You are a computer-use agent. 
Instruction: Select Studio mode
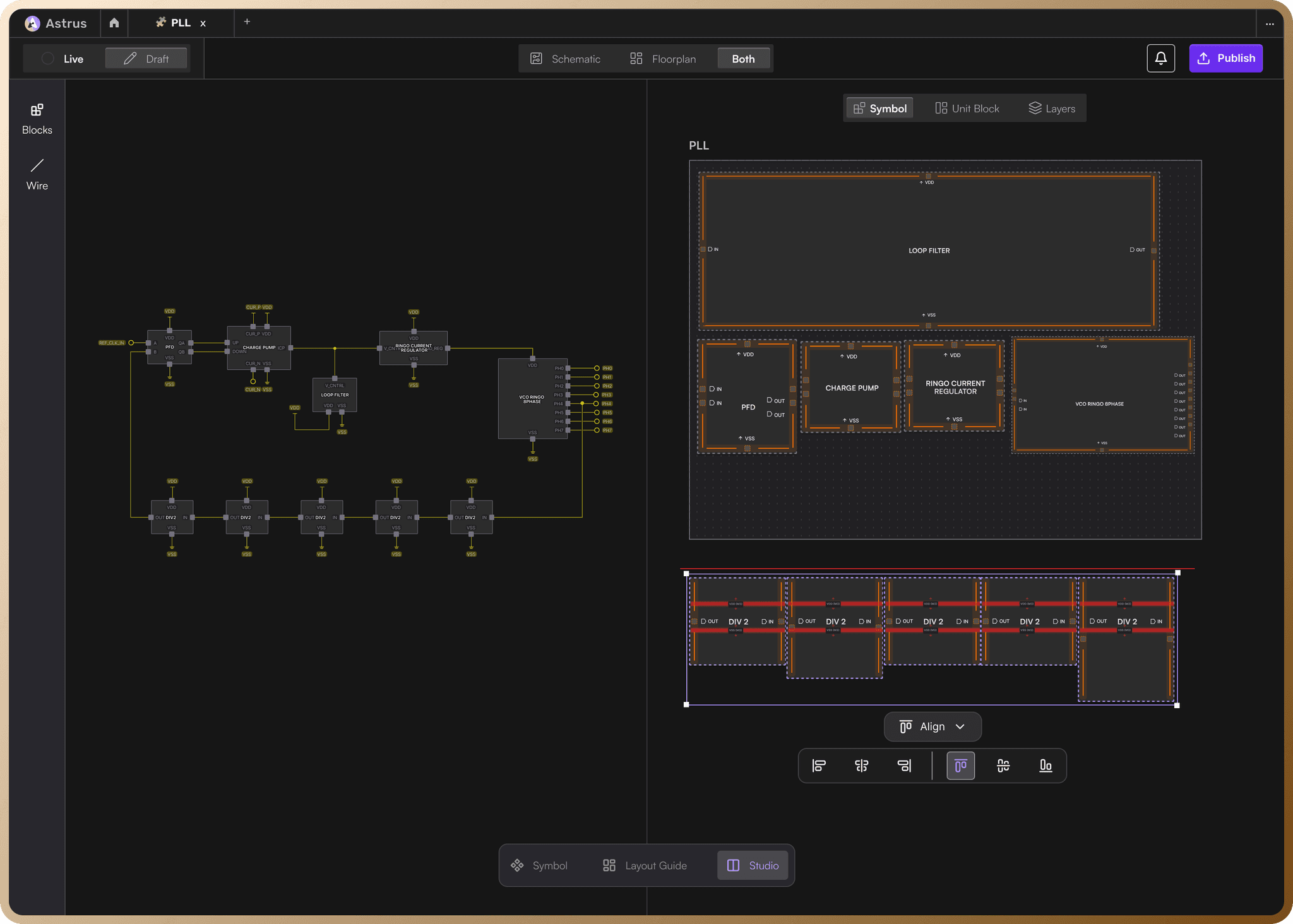(753, 865)
